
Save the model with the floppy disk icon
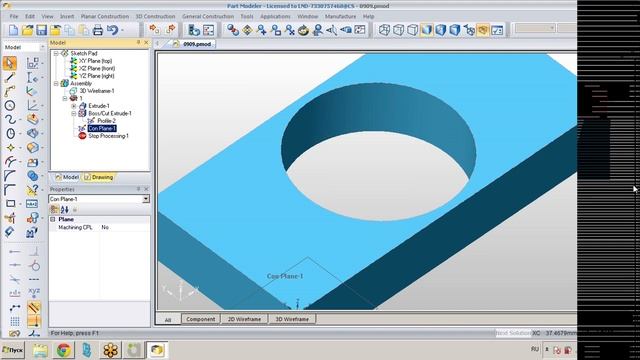[x=41, y=30]
